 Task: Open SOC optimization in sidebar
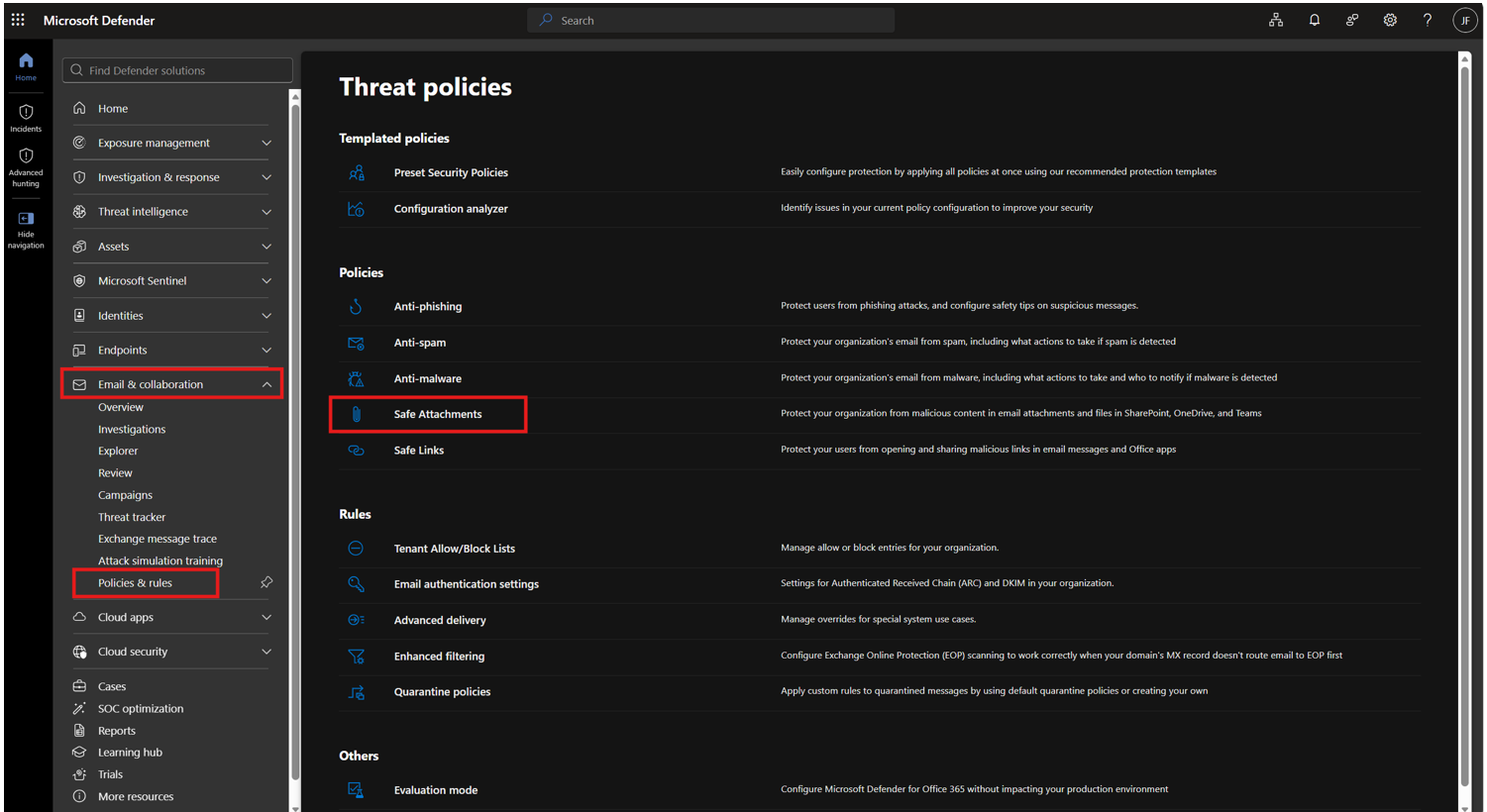pos(141,709)
